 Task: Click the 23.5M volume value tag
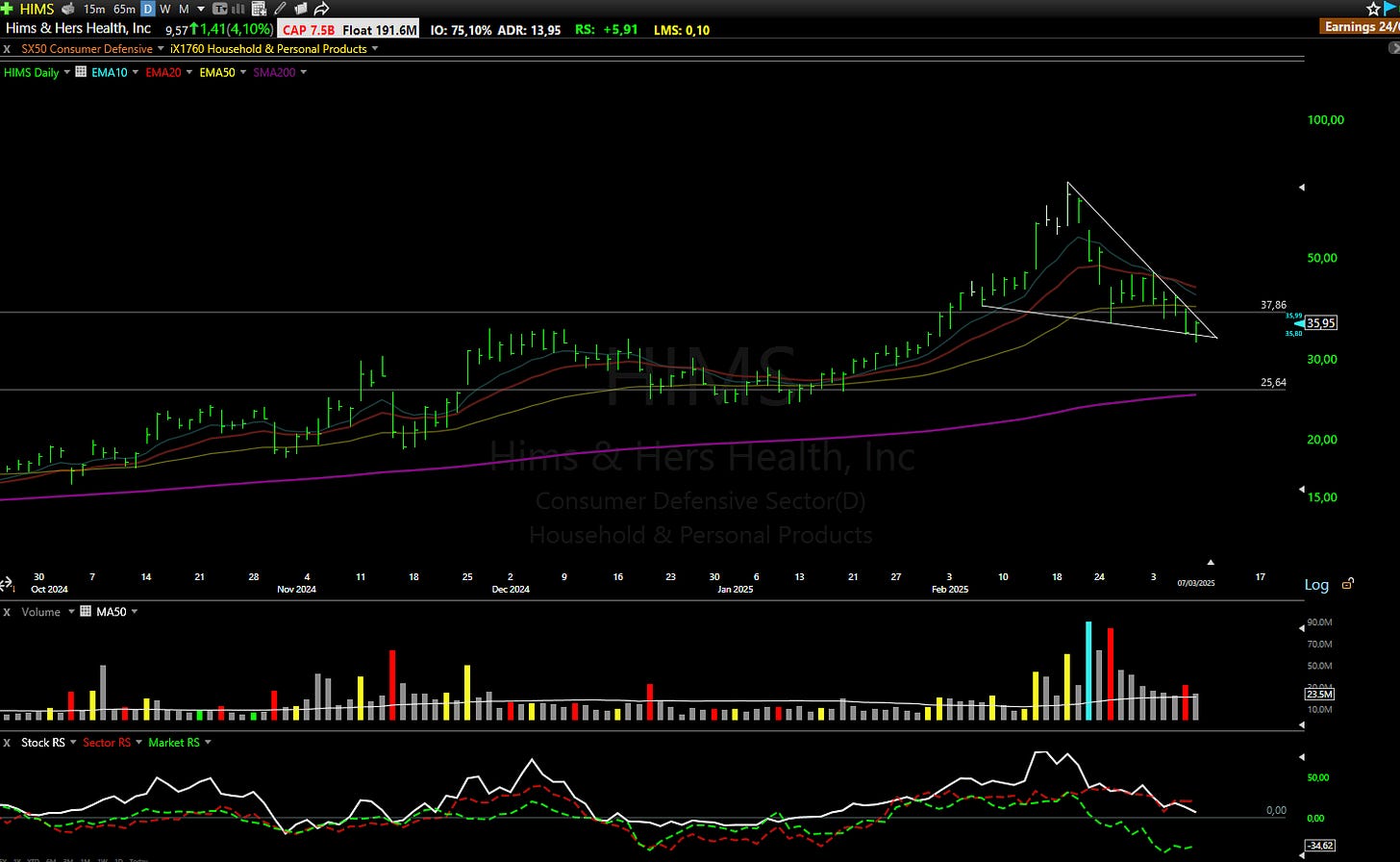coord(1318,694)
